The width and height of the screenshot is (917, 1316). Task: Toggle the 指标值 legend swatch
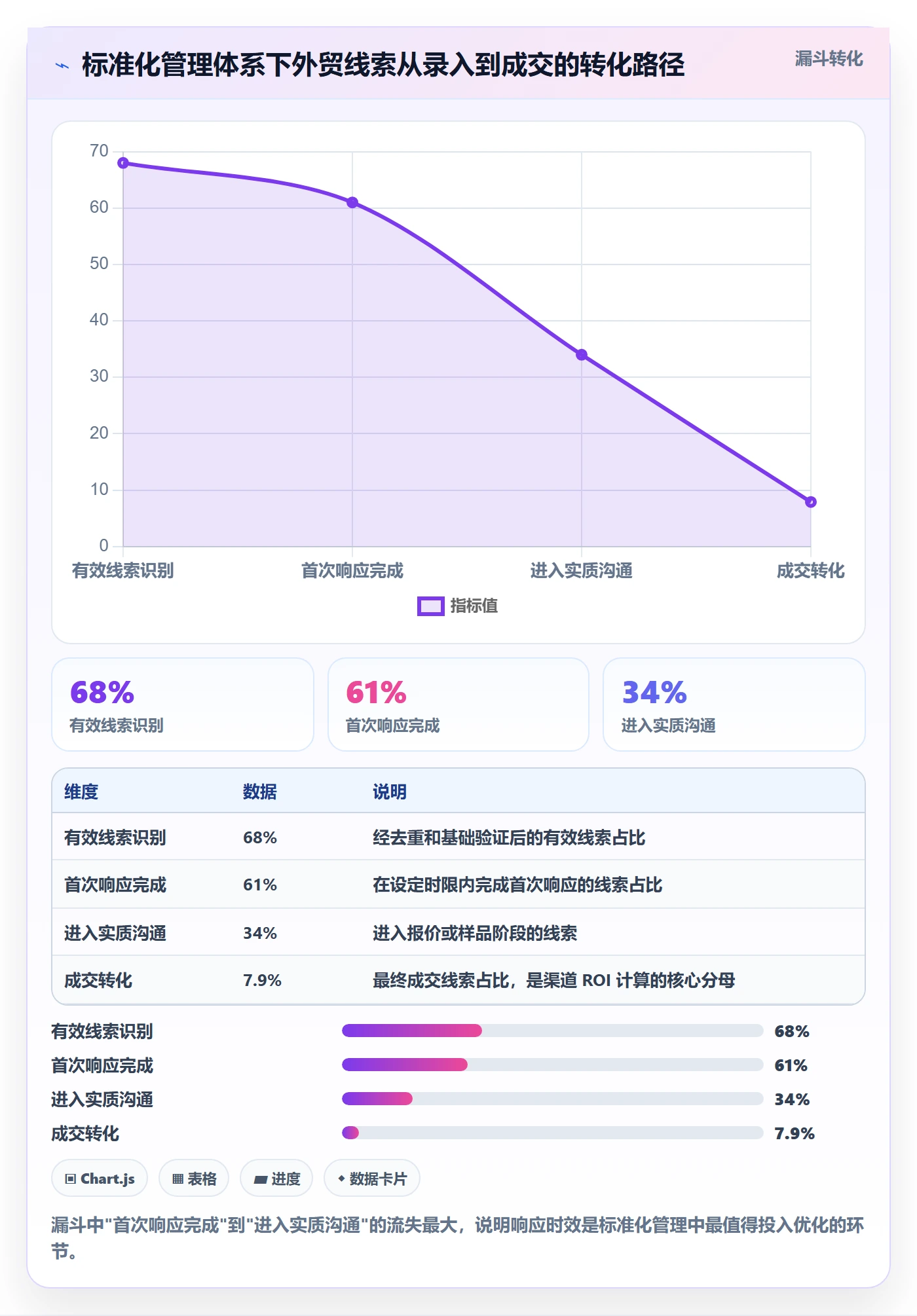point(431,606)
